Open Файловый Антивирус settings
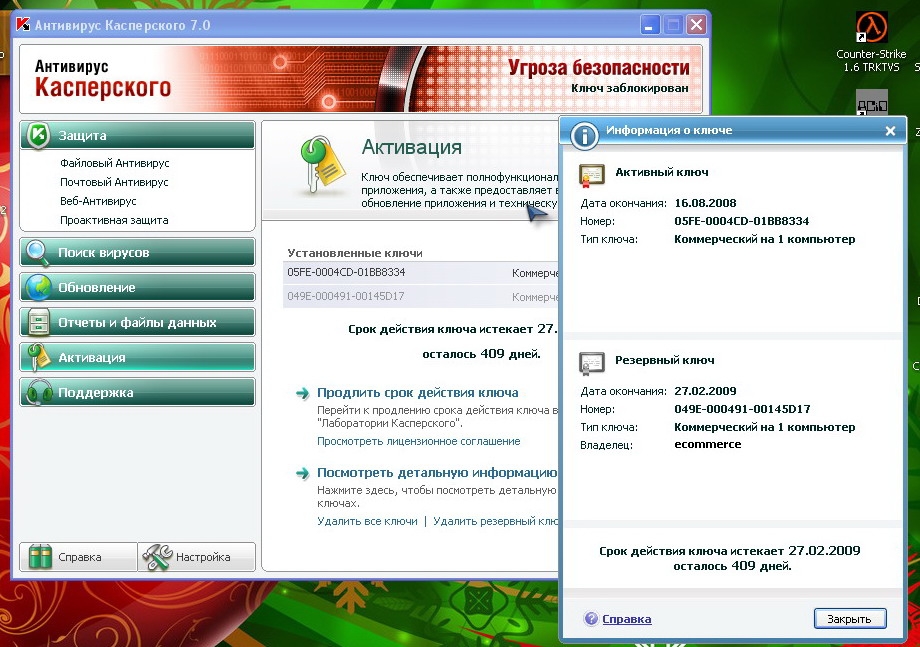The image size is (920, 647). [x=114, y=163]
